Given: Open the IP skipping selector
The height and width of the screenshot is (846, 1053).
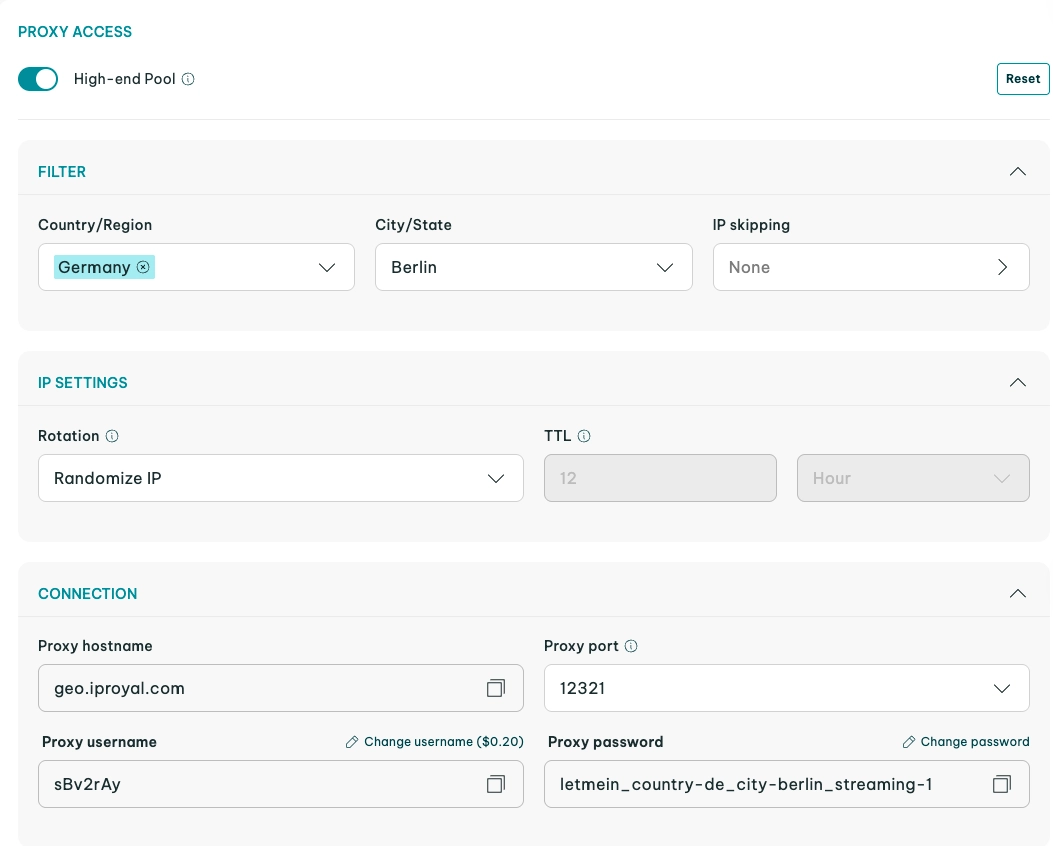Looking at the screenshot, I should (x=871, y=267).
